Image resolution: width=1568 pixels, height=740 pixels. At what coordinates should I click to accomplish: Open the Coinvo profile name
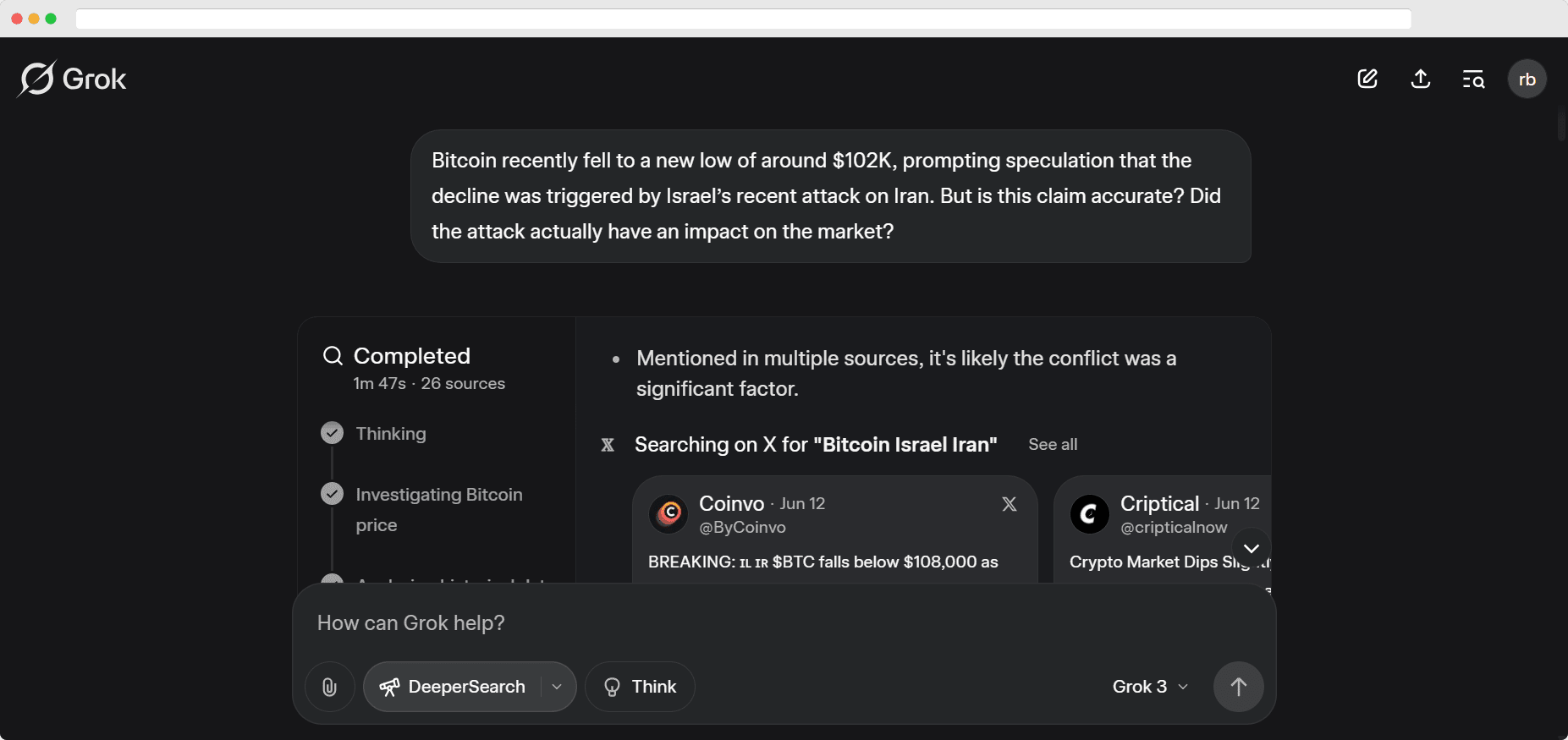(x=731, y=503)
